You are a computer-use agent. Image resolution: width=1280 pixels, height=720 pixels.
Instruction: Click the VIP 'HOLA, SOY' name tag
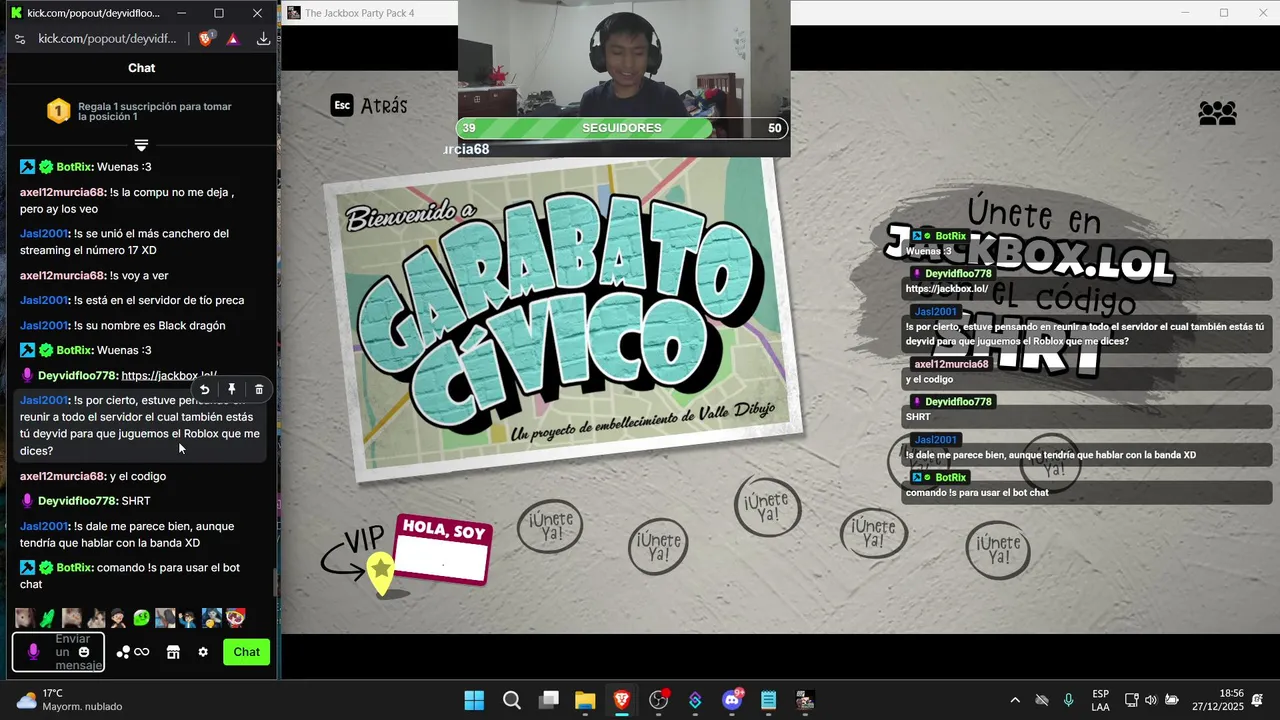point(442,549)
